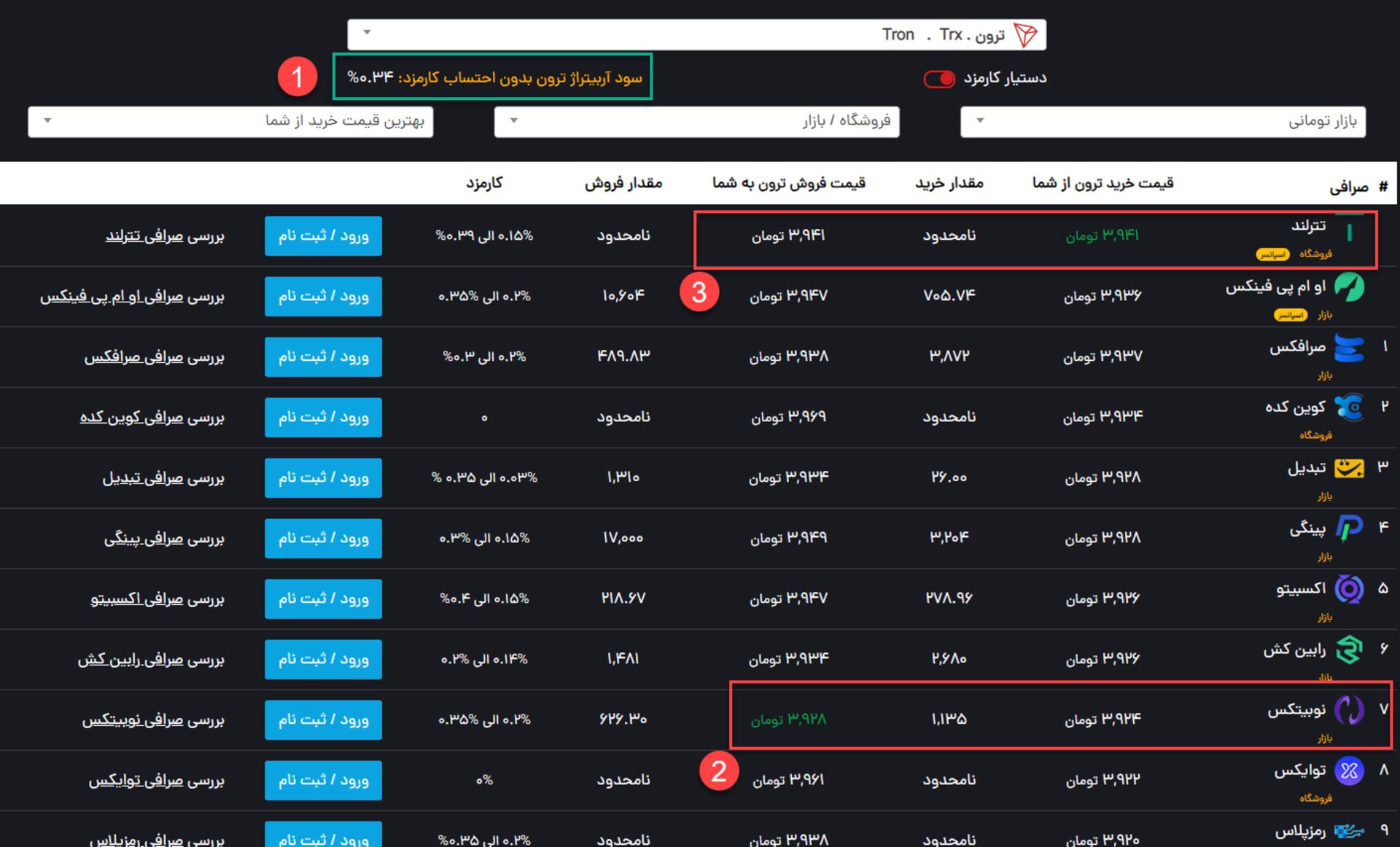
Task: Click the پینگی exchange name
Action: click(x=1307, y=528)
